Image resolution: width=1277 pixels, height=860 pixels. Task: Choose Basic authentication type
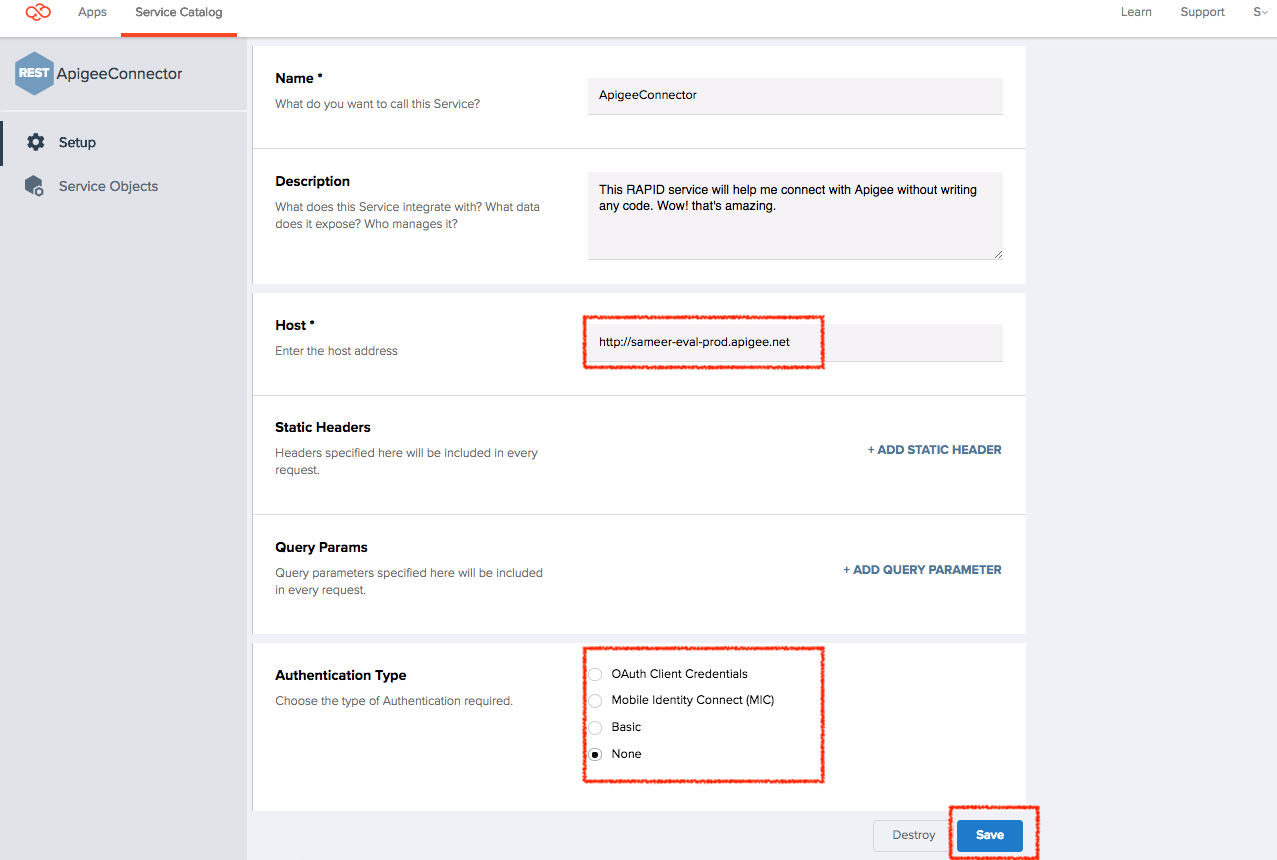click(596, 727)
